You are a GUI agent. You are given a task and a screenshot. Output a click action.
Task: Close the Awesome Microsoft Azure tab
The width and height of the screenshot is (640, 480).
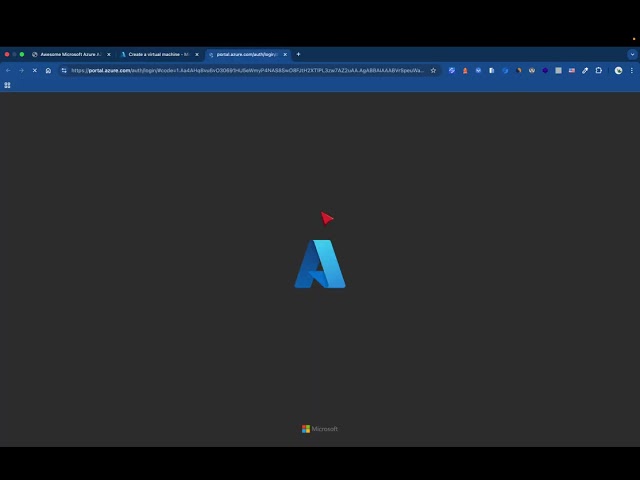109,54
